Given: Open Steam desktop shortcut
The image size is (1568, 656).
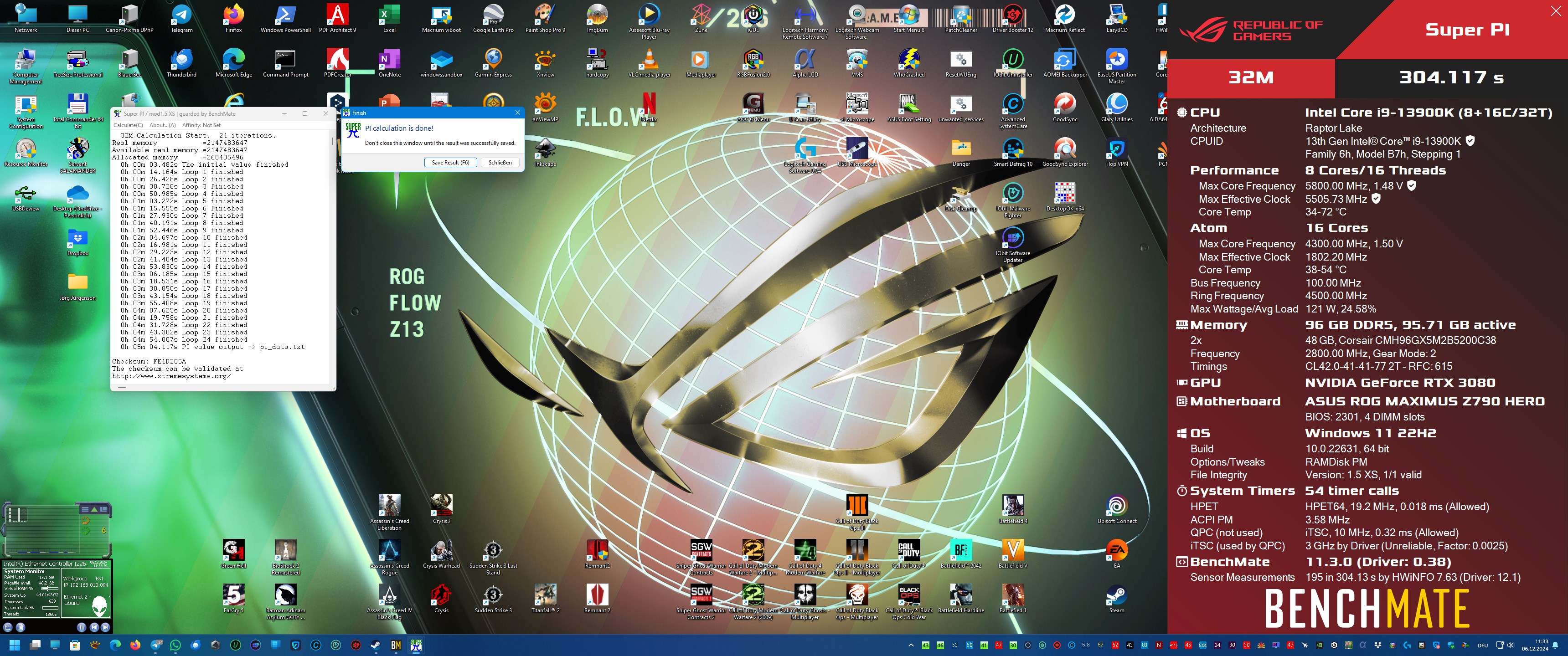Looking at the screenshot, I should [1117, 598].
